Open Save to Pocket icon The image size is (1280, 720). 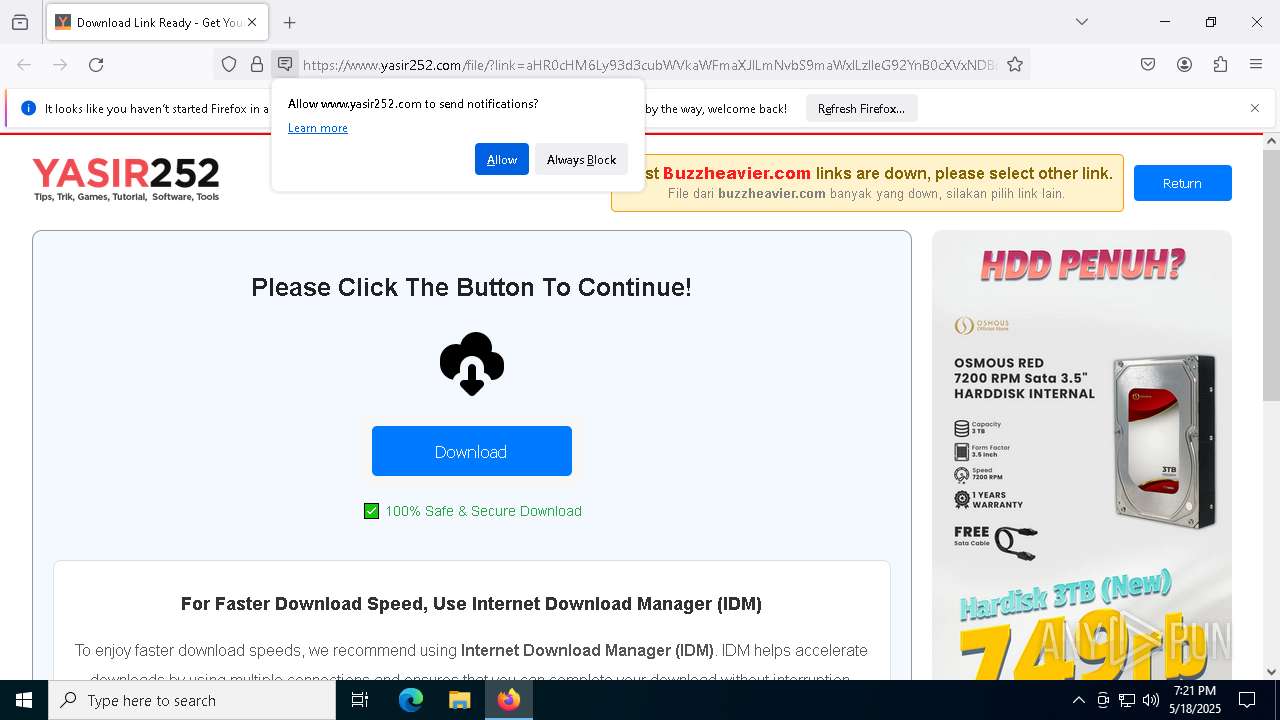click(x=1148, y=64)
